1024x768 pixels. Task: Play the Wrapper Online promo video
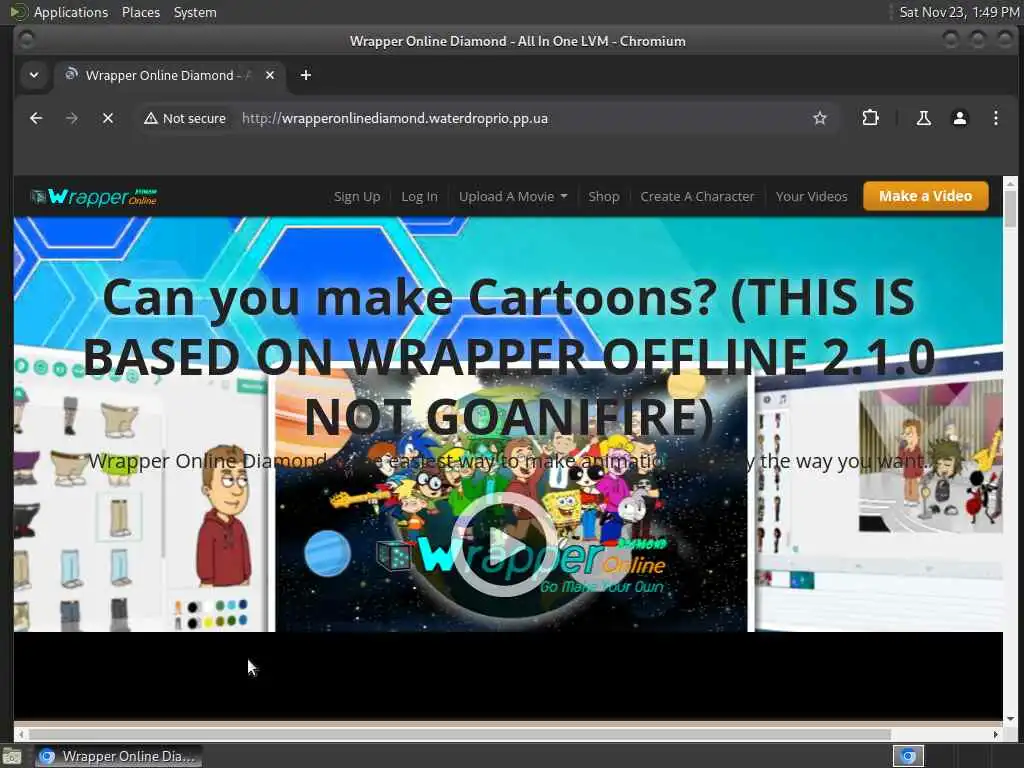[504, 543]
